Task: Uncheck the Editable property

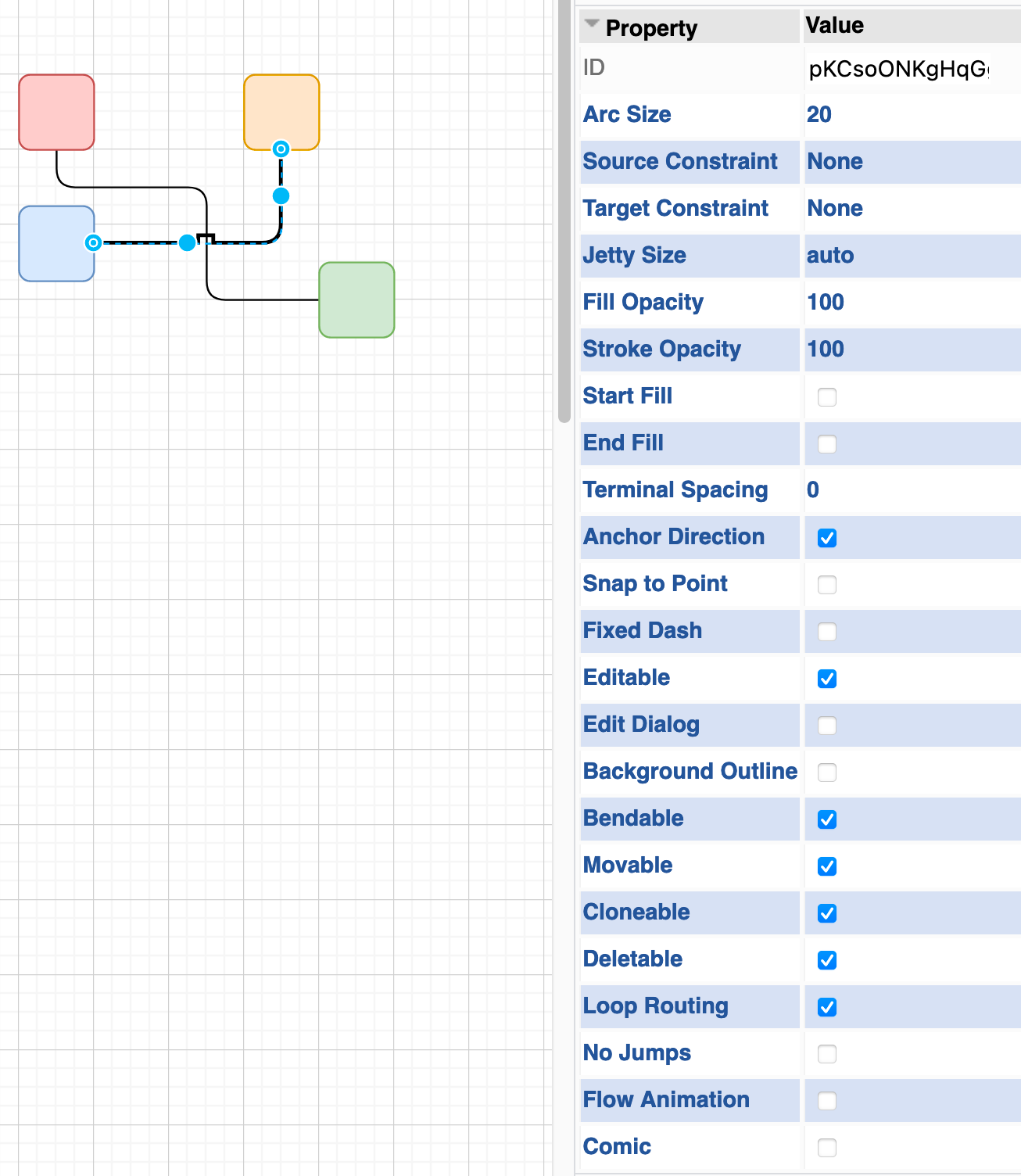Action: pos(826,679)
